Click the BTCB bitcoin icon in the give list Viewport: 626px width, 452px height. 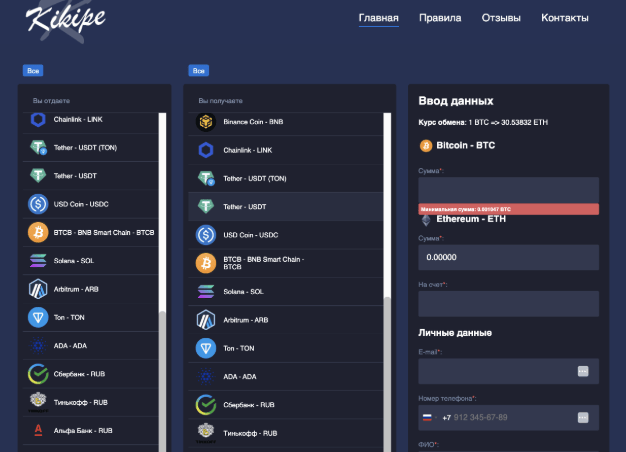tap(38, 232)
